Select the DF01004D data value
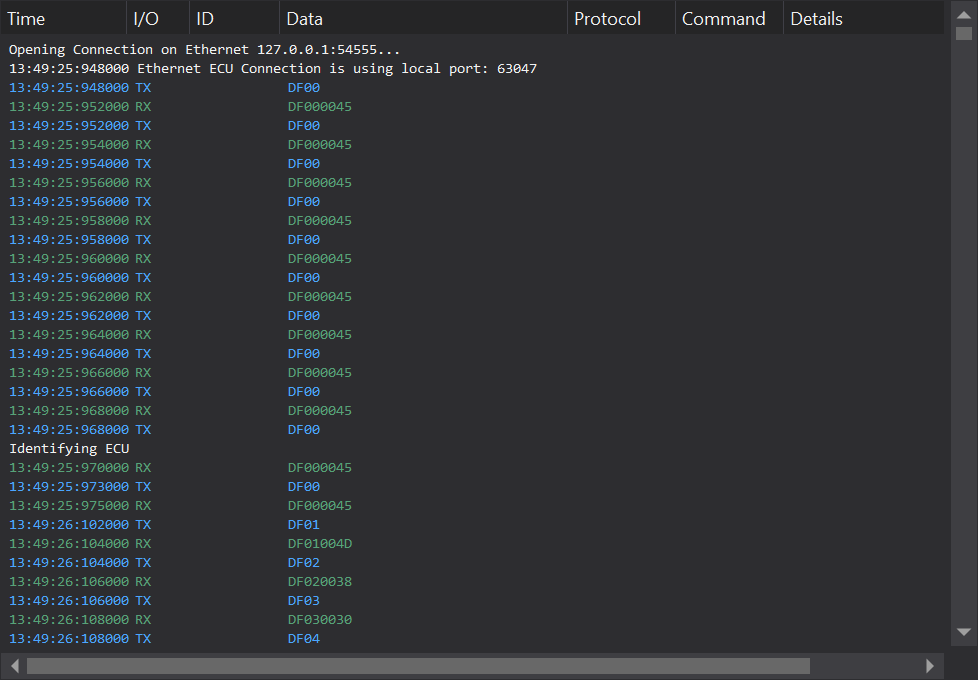Image resolution: width=978 pixels, height=680 pixels. click(320, 544)
